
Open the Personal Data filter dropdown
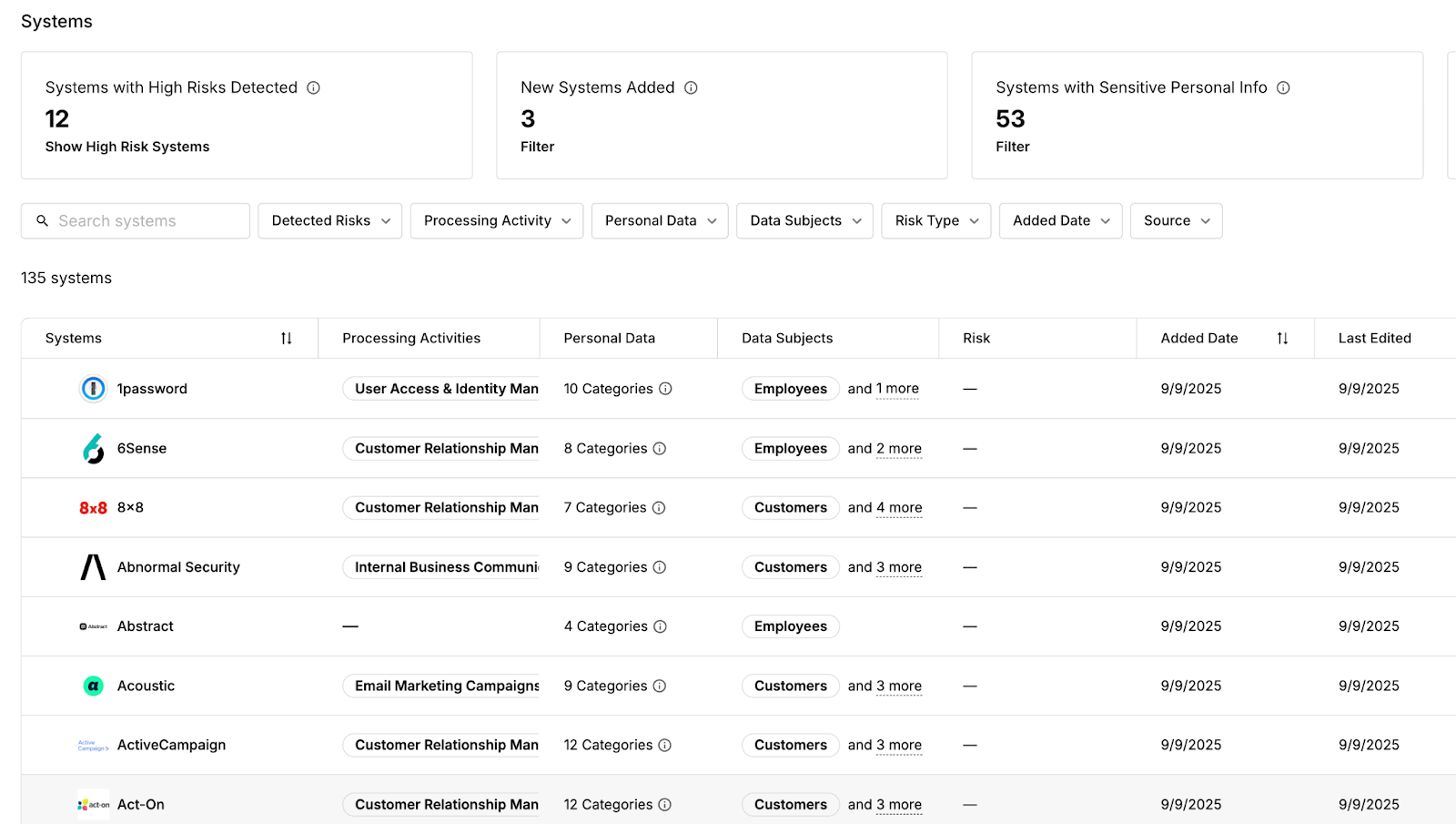pyautogui.click(x=660, y=220)
